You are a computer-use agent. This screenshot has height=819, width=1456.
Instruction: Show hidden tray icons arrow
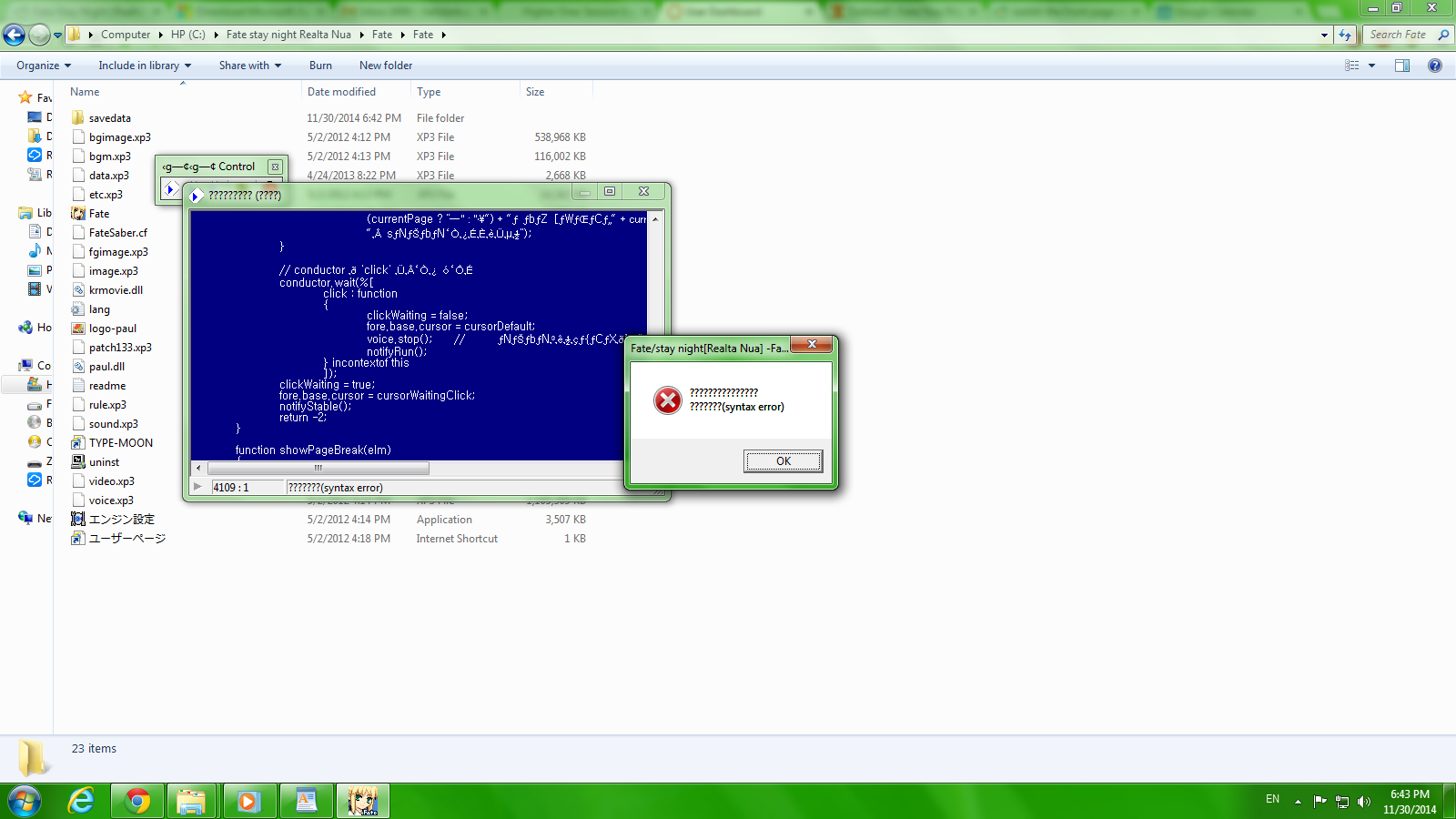1298,801
